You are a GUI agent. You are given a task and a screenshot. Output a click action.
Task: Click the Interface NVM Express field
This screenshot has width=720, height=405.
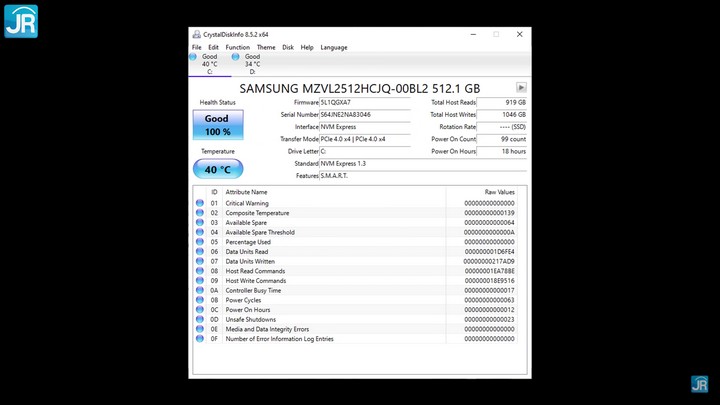[365, 127]
